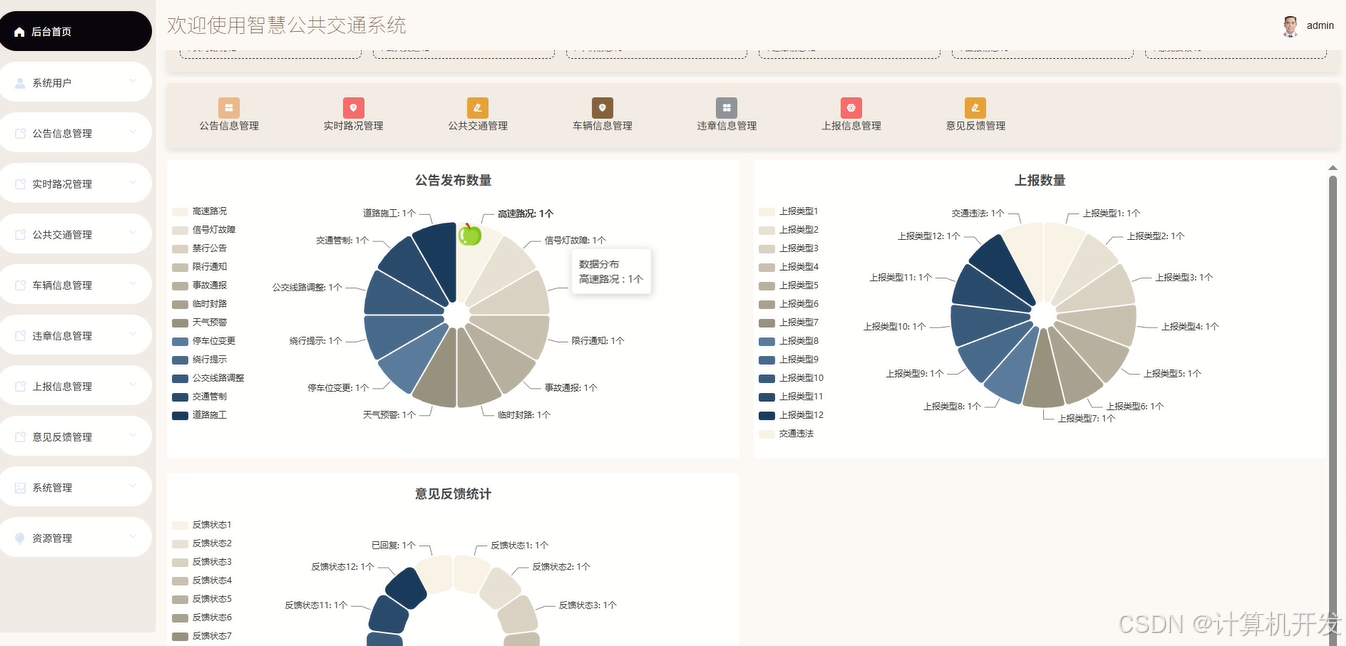Click the sidebar icon beside 公告信息管理
The image size is (1346, 646).
click(20, 134)
